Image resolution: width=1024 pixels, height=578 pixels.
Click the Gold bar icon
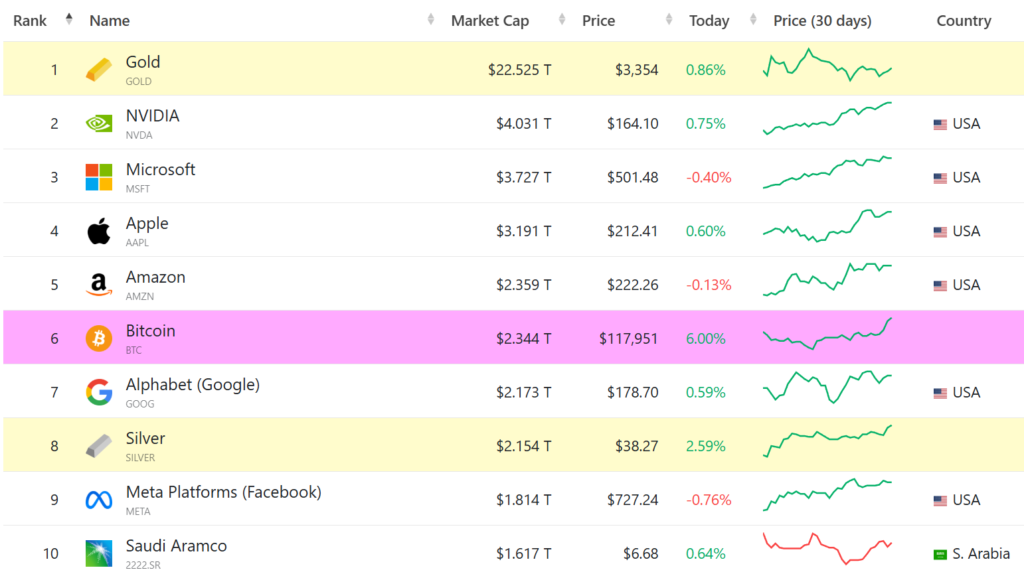pos(99,70)
